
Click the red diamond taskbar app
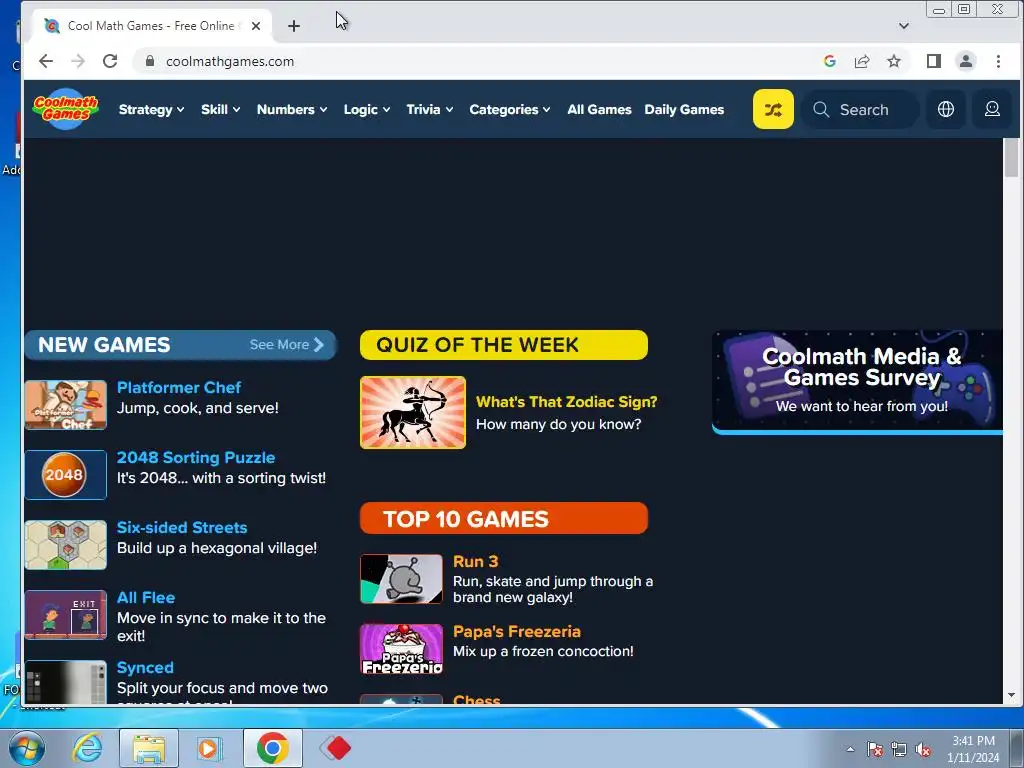[335, 748]
